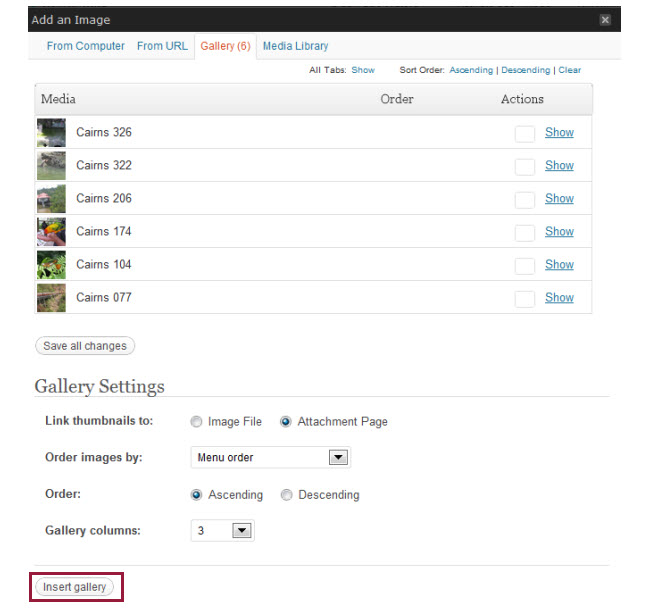Viewport: 650px width, 610px height.
Task: Open the Media Library tab
Action: pyautogui.click(x=295, y=46)
